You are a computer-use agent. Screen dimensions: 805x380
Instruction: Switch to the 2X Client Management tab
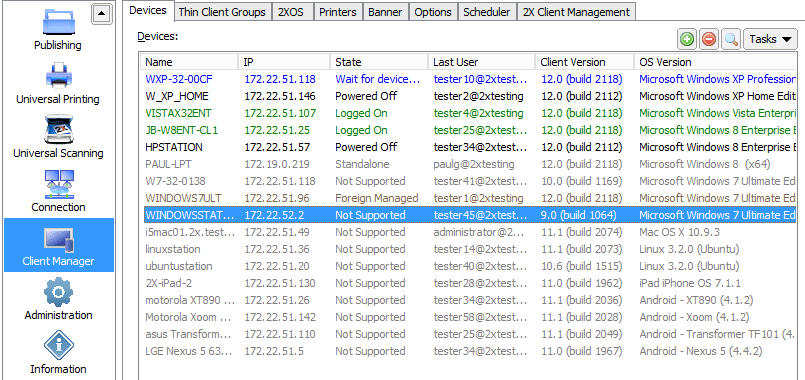click(576, 12)
